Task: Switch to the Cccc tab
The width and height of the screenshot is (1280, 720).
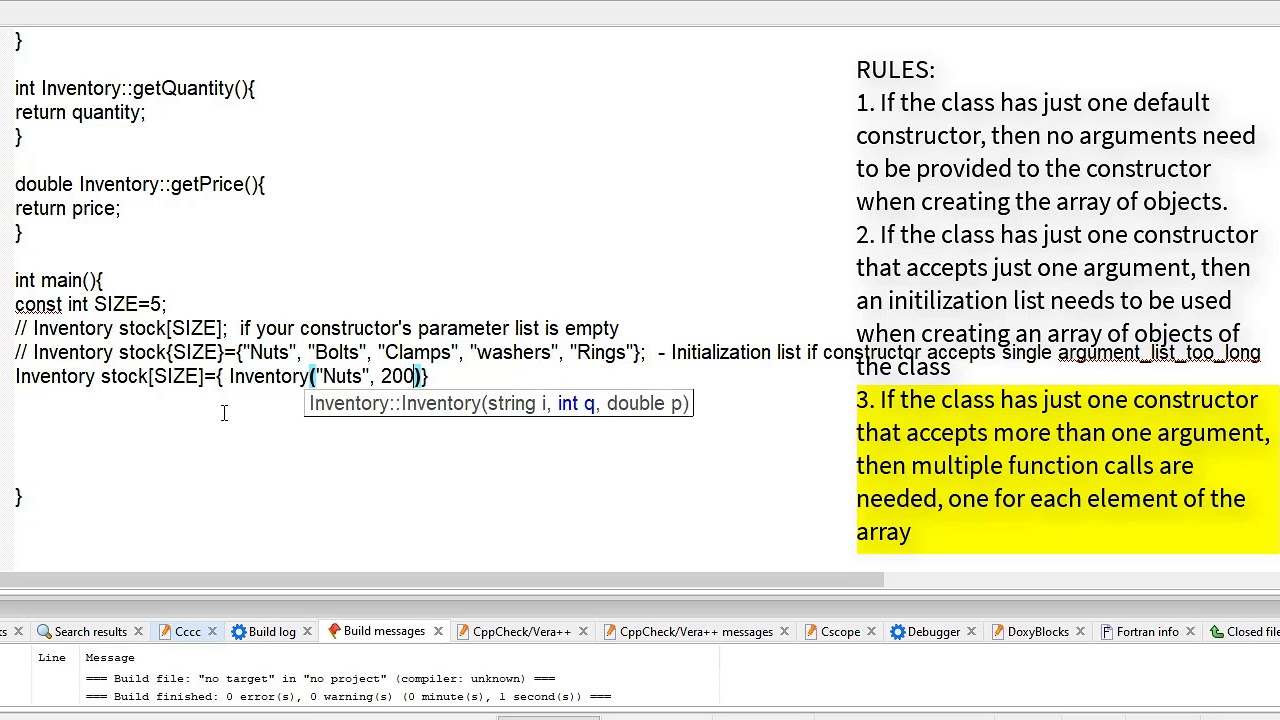Action: (187, 632)
